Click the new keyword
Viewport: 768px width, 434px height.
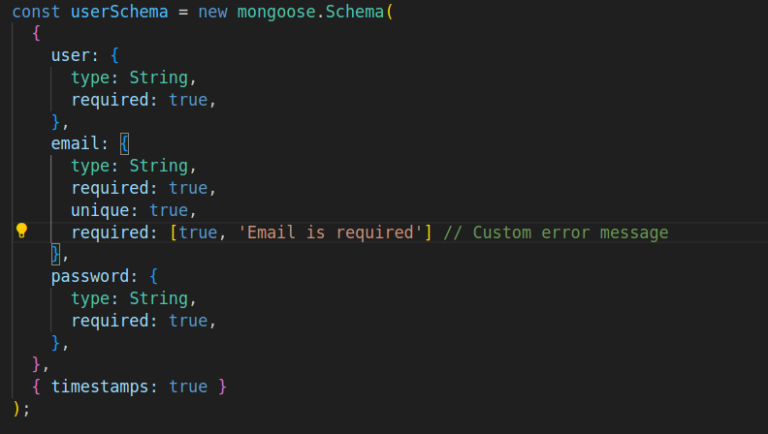(x=213, y=12)
